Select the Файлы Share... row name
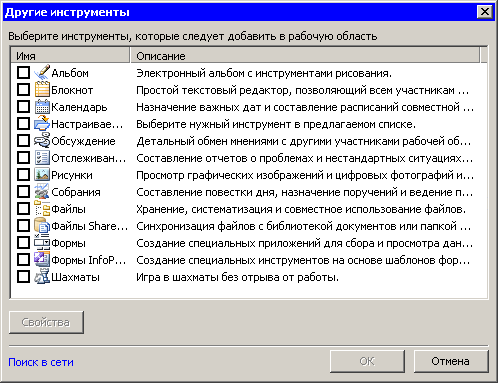Screen dimensions: 498x383 pyautogui.click(x=90, y=226)
